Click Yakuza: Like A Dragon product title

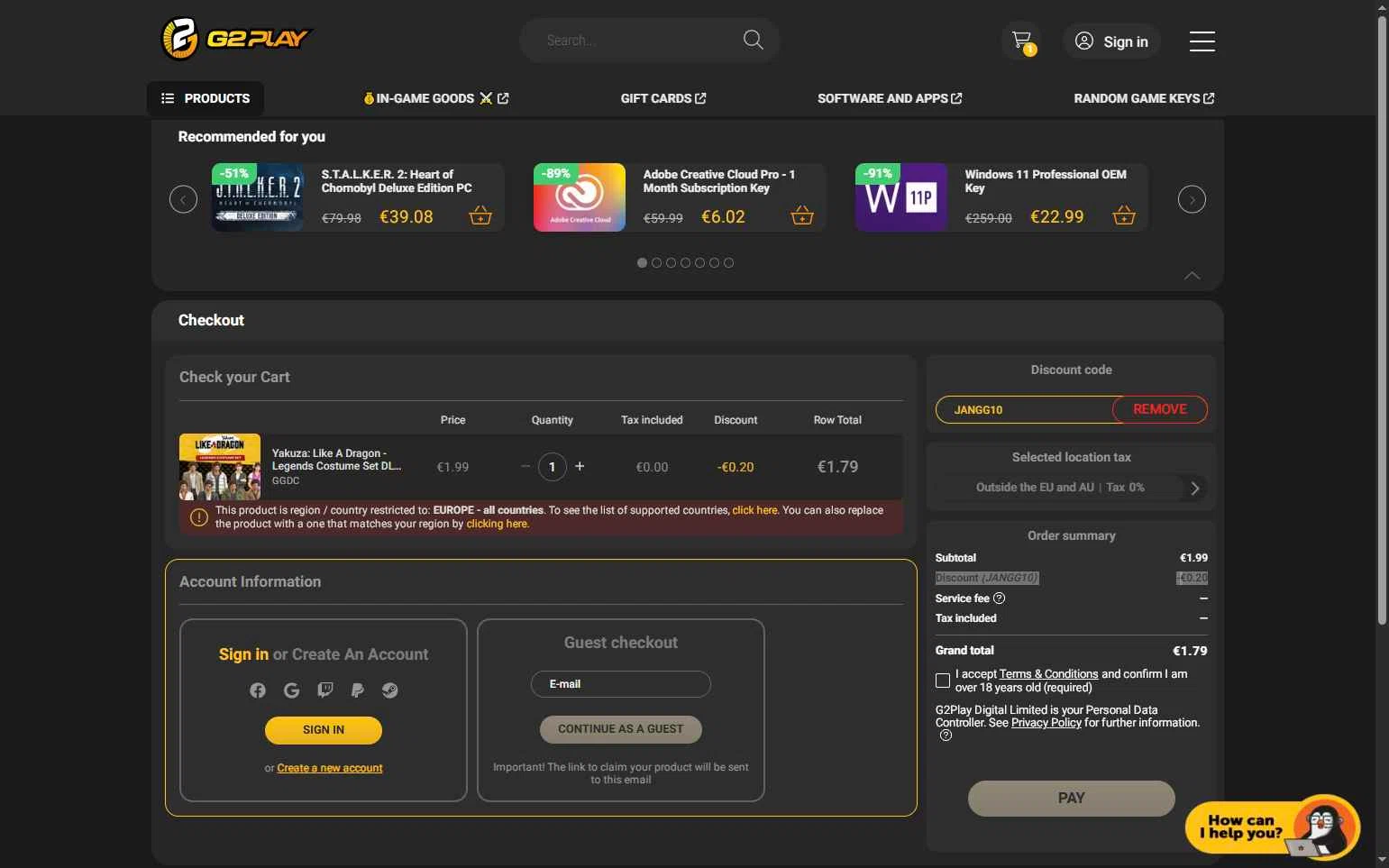pyautogui.click(x=336, y=460)
